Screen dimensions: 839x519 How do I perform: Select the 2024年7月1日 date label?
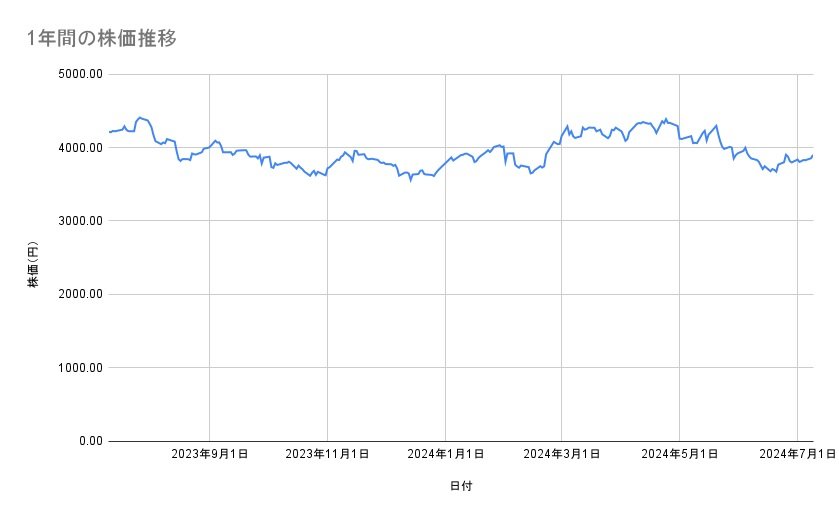point(797,455)
